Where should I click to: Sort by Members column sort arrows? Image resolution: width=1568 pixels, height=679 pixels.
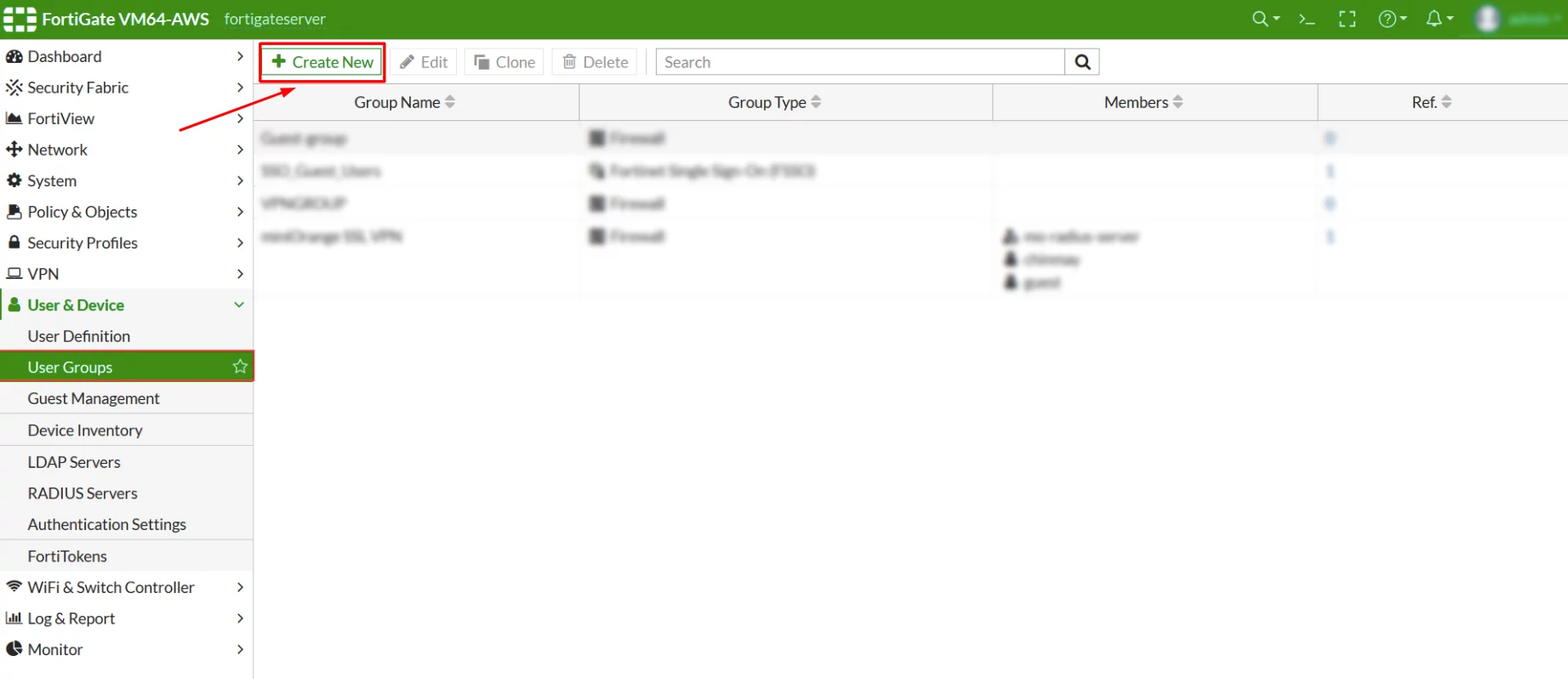1178,102
